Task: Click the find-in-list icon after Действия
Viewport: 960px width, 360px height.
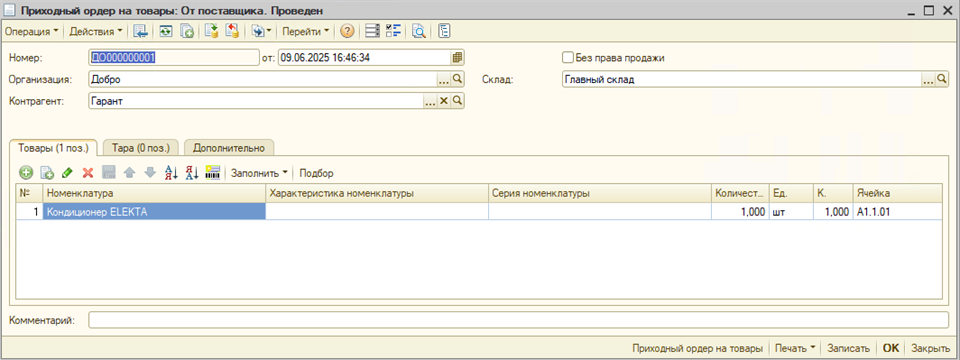Action: (140, 31)
